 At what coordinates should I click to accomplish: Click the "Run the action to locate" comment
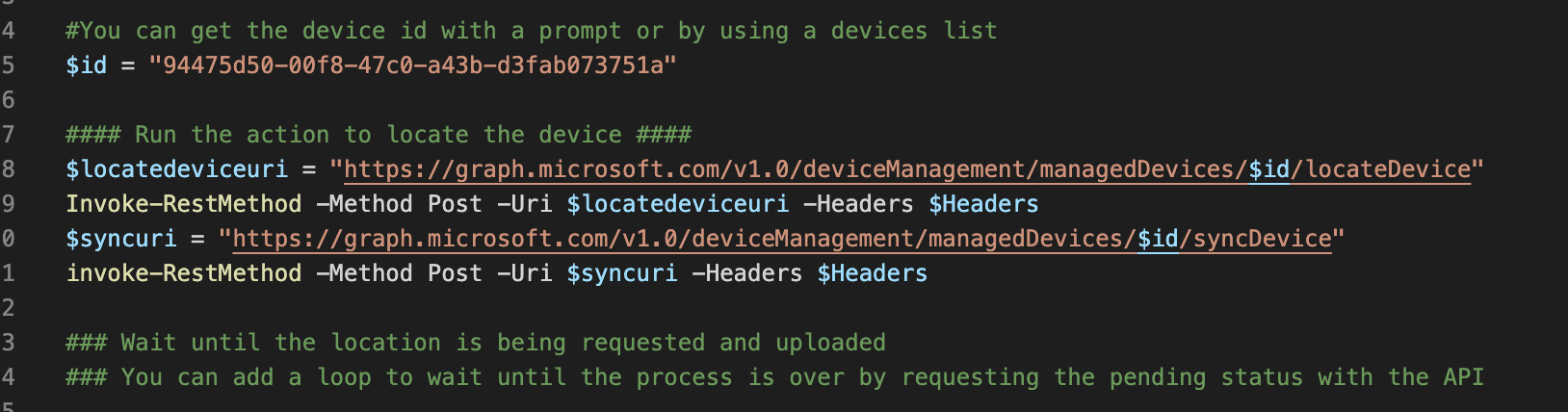pos(378,135)
